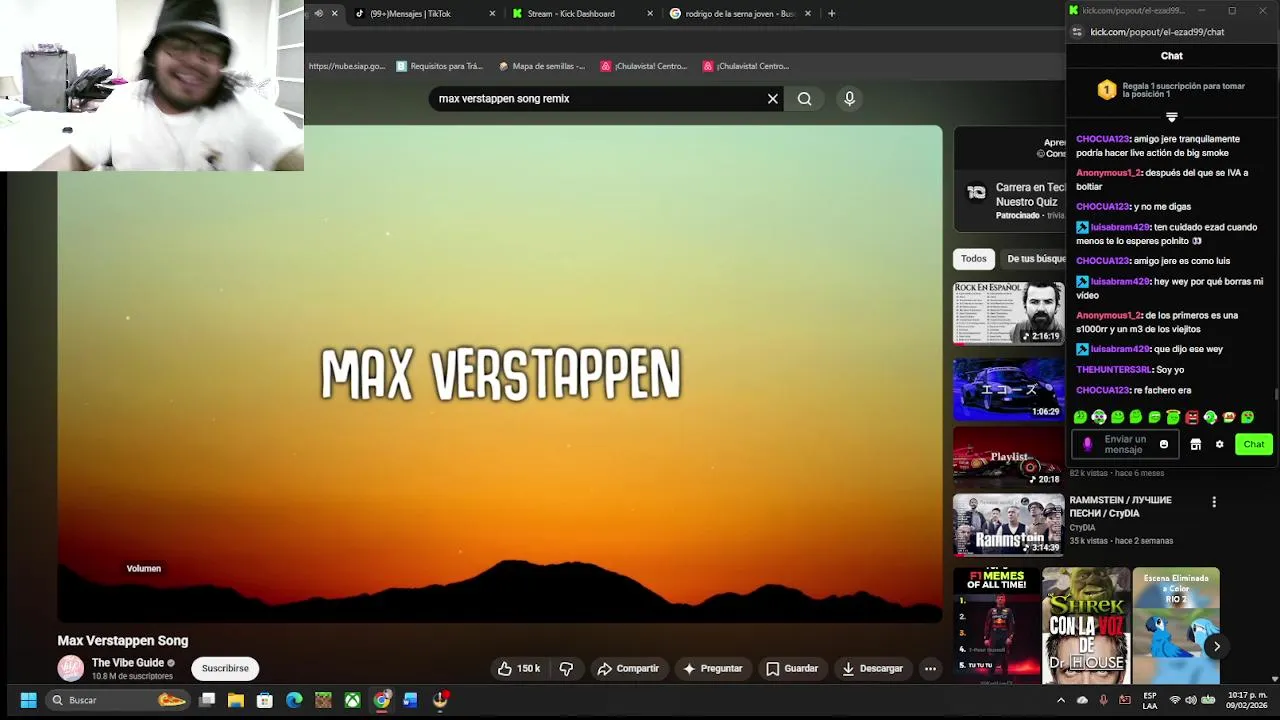Open Rock En Español video thumbnail

coord(1008,313)
